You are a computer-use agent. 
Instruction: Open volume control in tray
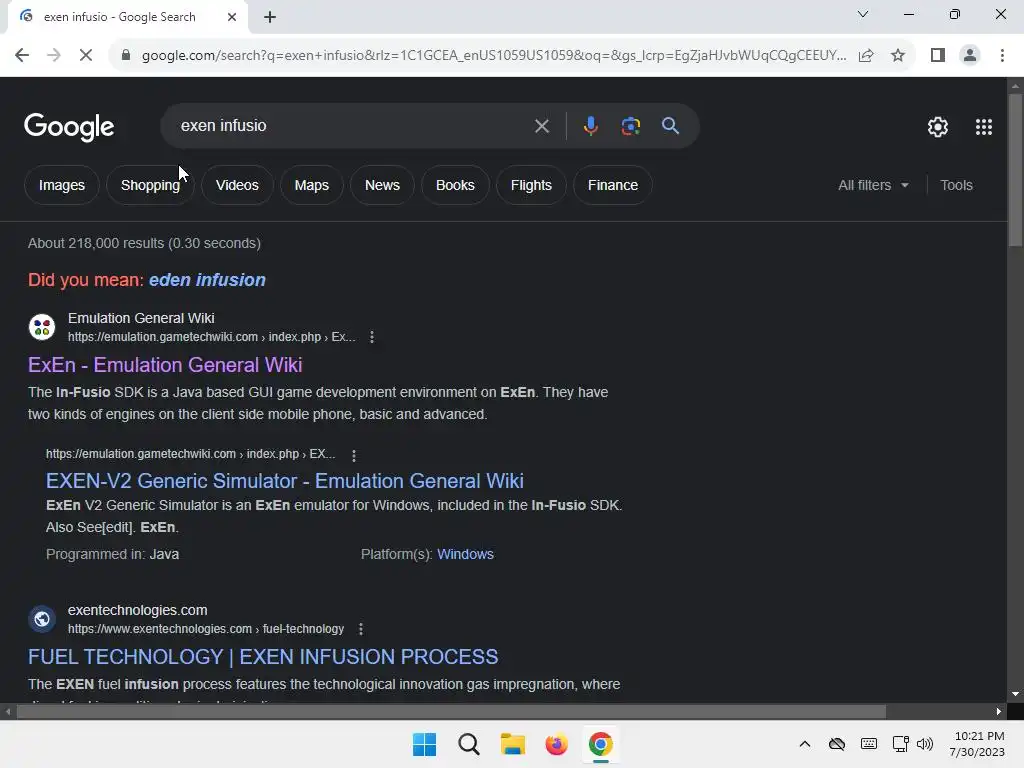pyautogui.click(x=925, y=744)
